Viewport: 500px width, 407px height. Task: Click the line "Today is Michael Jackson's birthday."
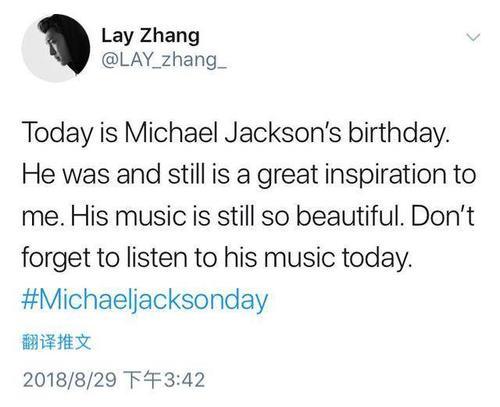236,133
